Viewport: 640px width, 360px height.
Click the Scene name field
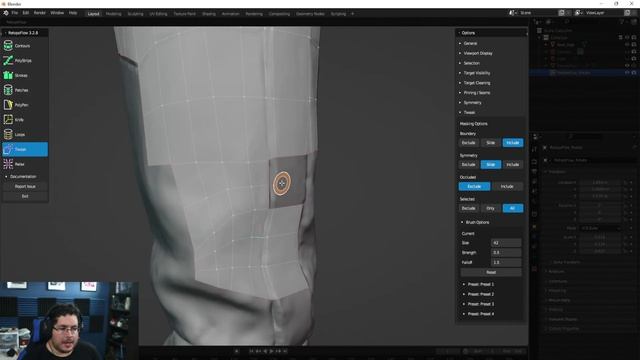(537, 13)
